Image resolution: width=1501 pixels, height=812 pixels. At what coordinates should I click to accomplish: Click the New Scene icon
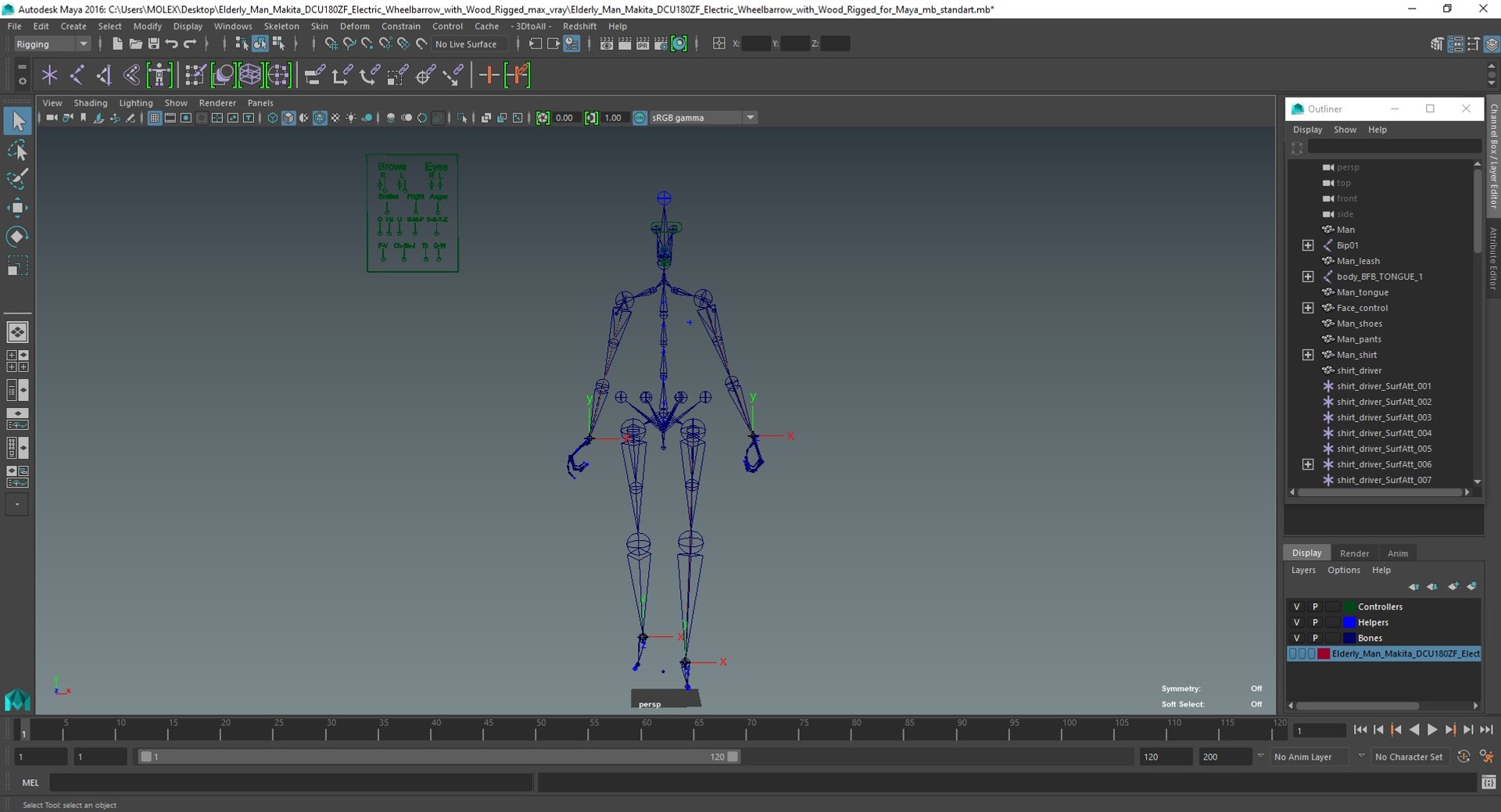[117, 44]
